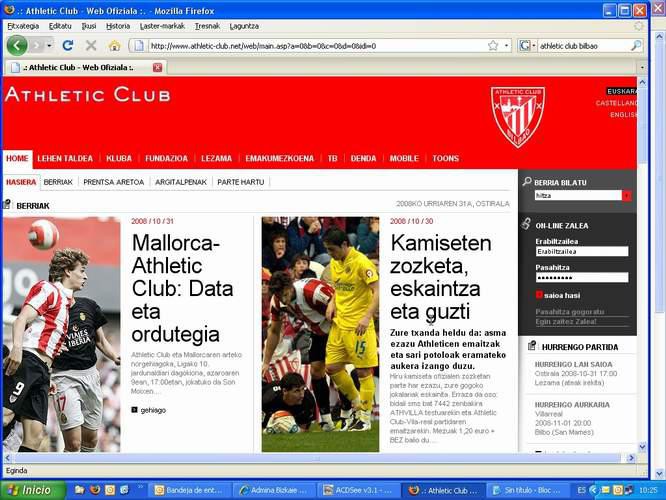
Task: Select the HASIERA sub-tab
Action: tap(21, 182)
